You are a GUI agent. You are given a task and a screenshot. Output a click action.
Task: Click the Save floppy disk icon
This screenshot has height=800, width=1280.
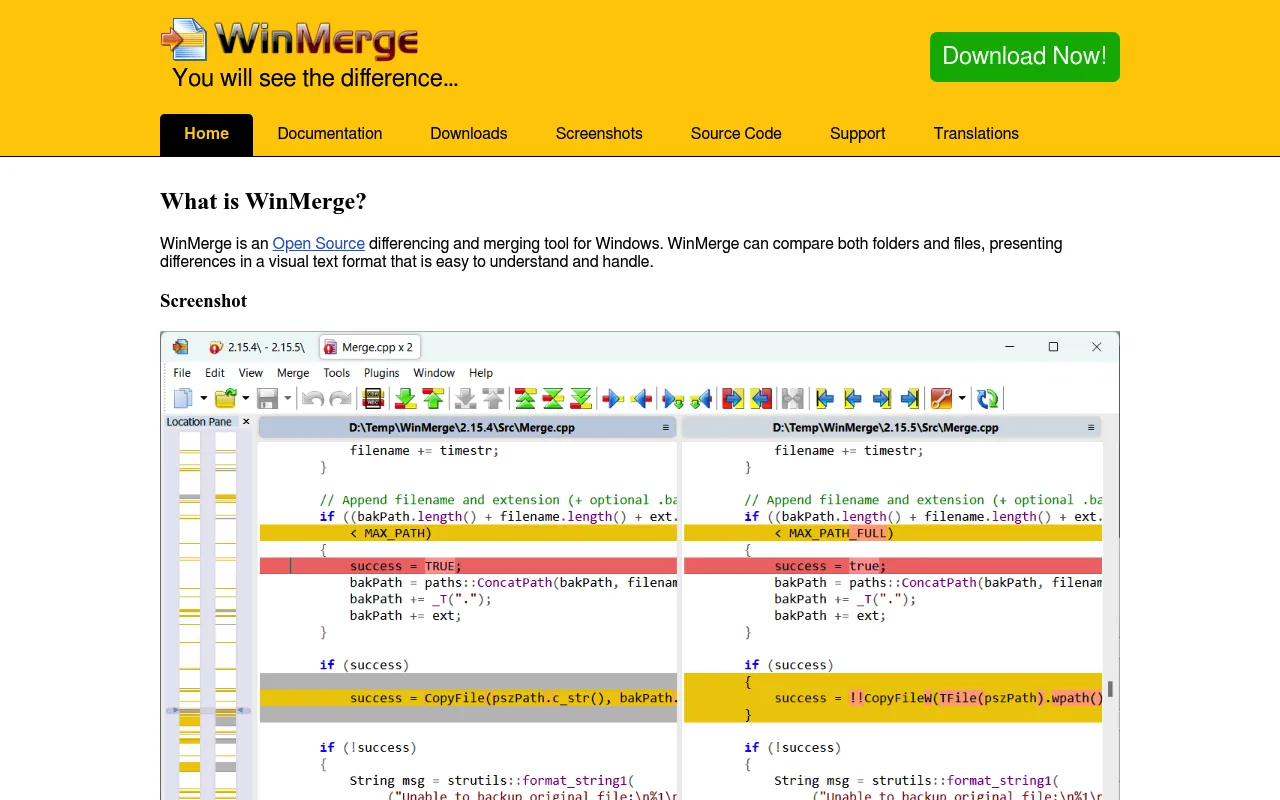coord(267,398)
